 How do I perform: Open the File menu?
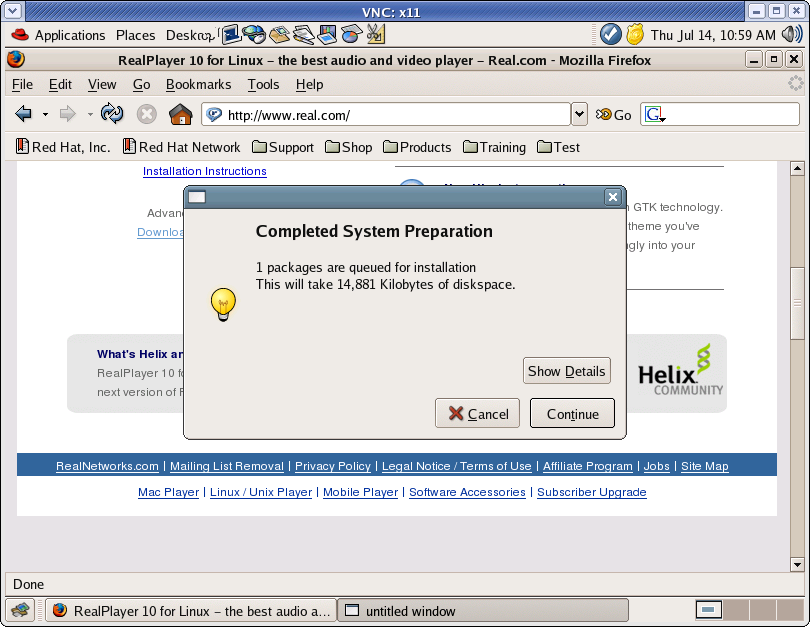coord(22,84)
